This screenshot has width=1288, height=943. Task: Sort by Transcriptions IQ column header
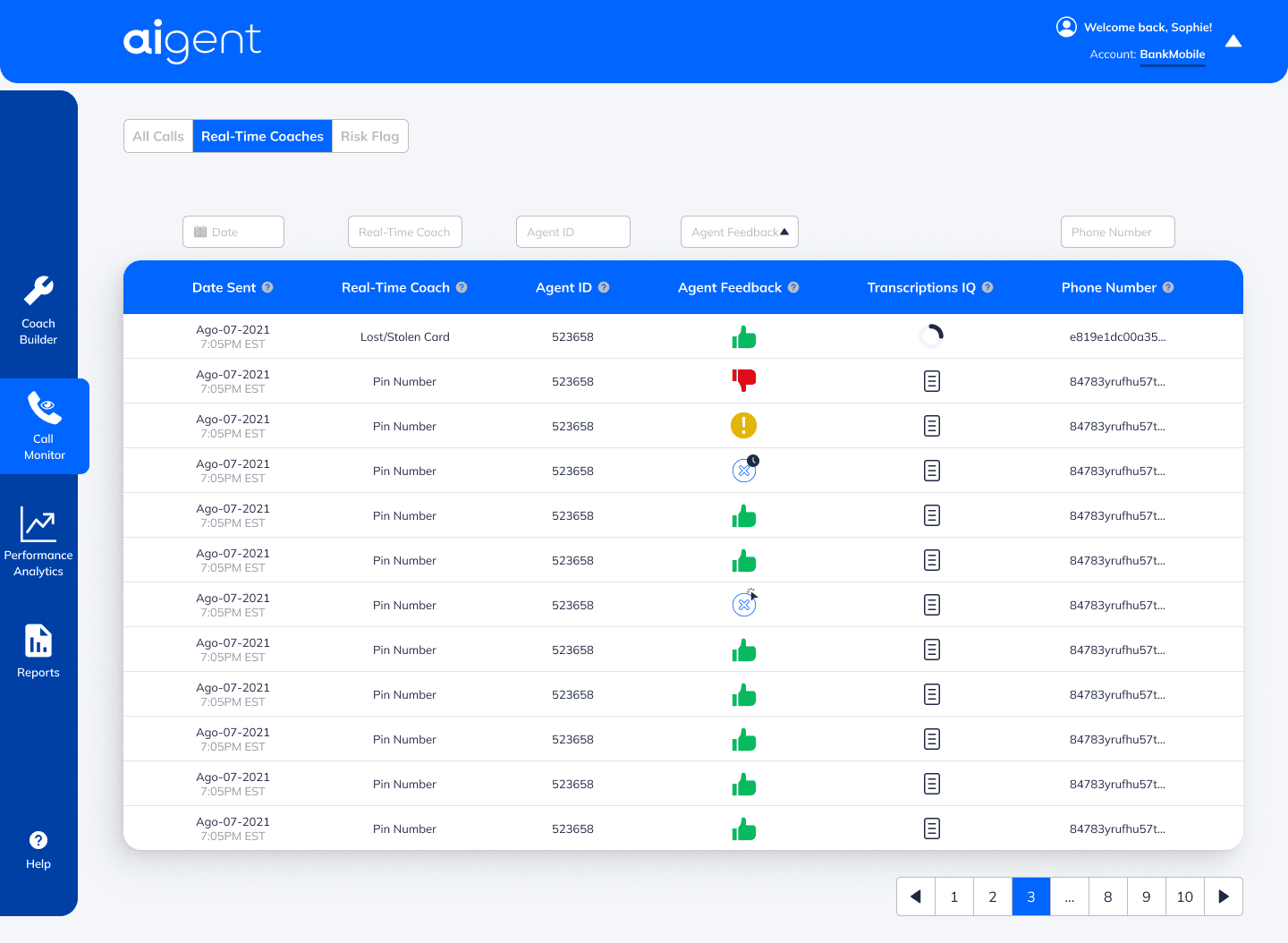point(921,287)
